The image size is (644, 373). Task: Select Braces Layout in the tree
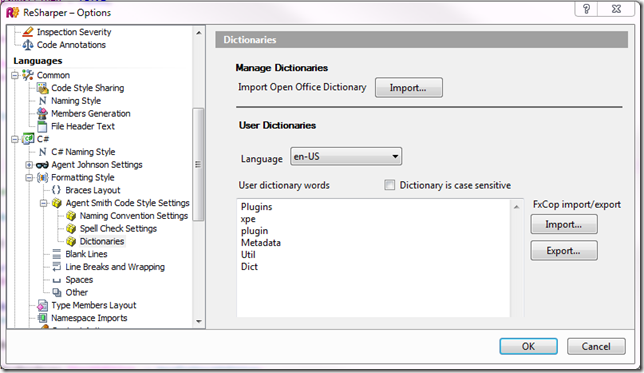93,190
